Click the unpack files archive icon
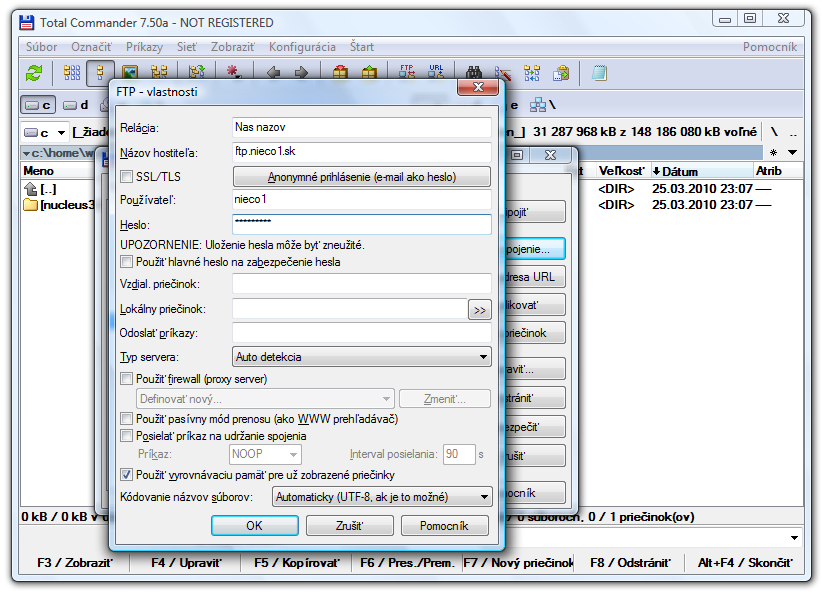Screen dimensions: 822x595 tap(369, 72)
